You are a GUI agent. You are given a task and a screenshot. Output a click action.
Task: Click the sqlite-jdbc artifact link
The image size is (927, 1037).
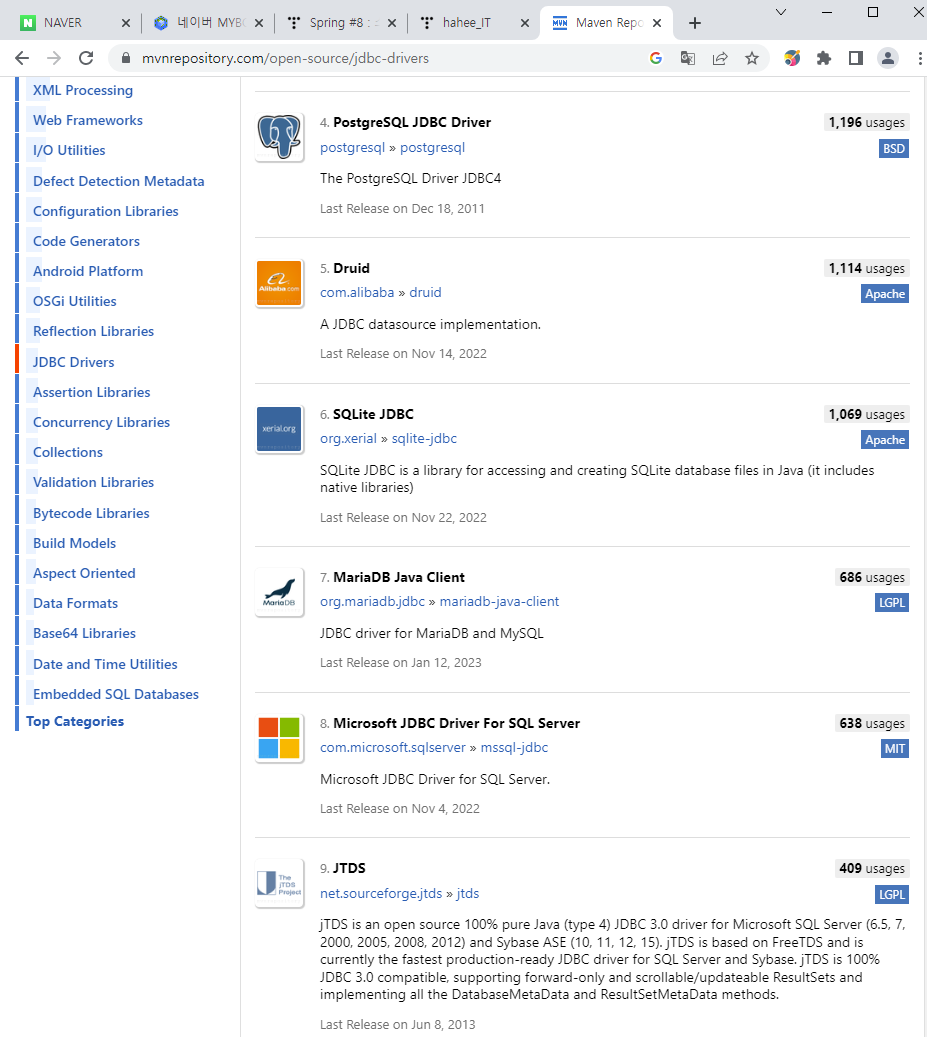pos(424,438)
